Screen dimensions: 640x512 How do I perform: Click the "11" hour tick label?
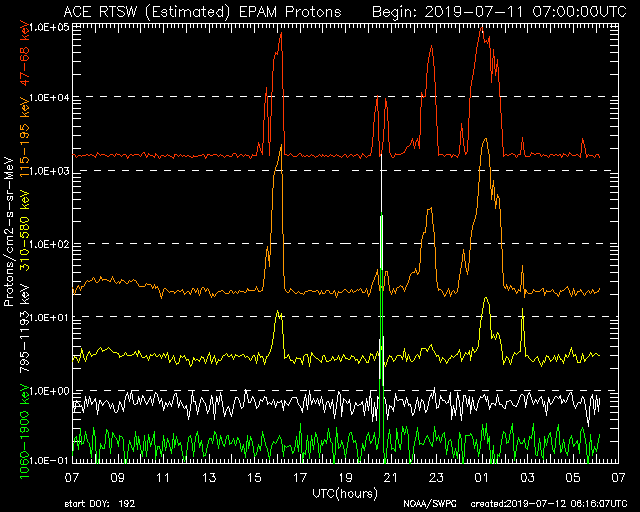tap(163, 477)
